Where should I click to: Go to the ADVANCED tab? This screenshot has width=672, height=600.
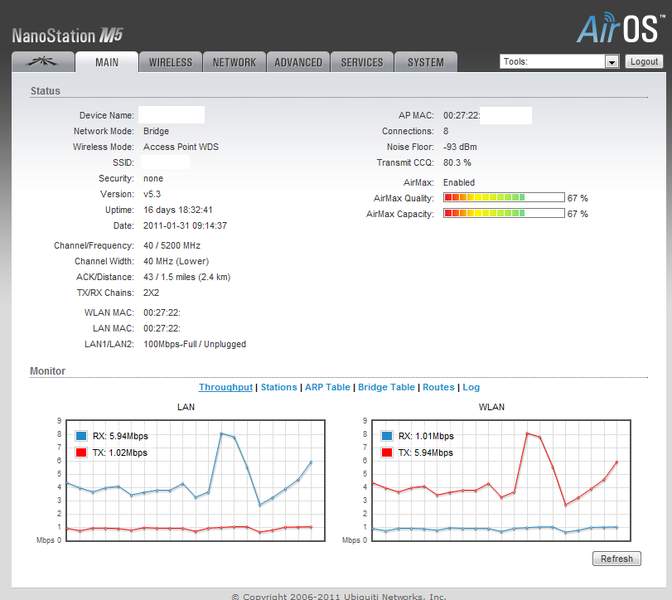click(298, 62)
